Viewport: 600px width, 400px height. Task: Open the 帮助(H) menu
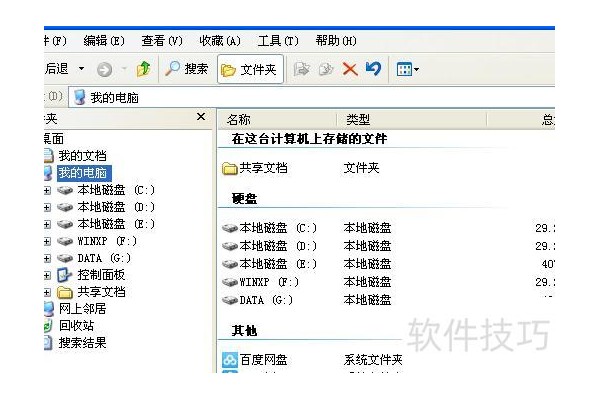click(336, 41)
